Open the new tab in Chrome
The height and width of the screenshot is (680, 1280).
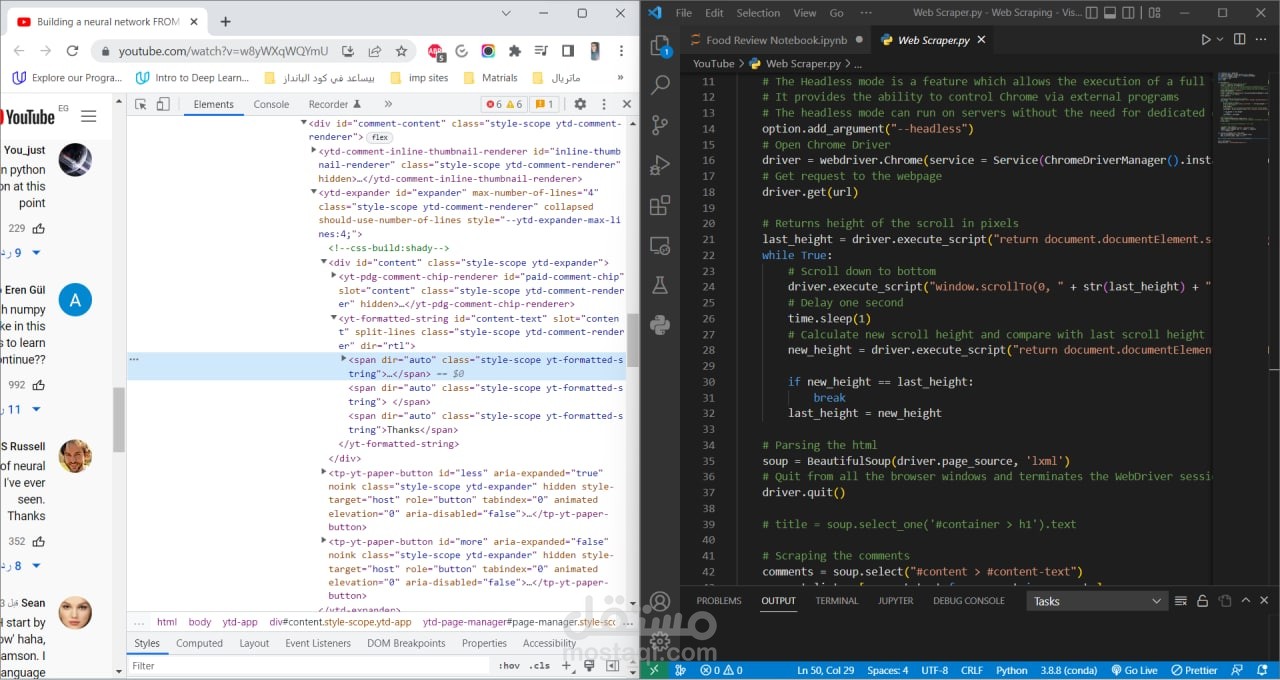click(225, 21)
